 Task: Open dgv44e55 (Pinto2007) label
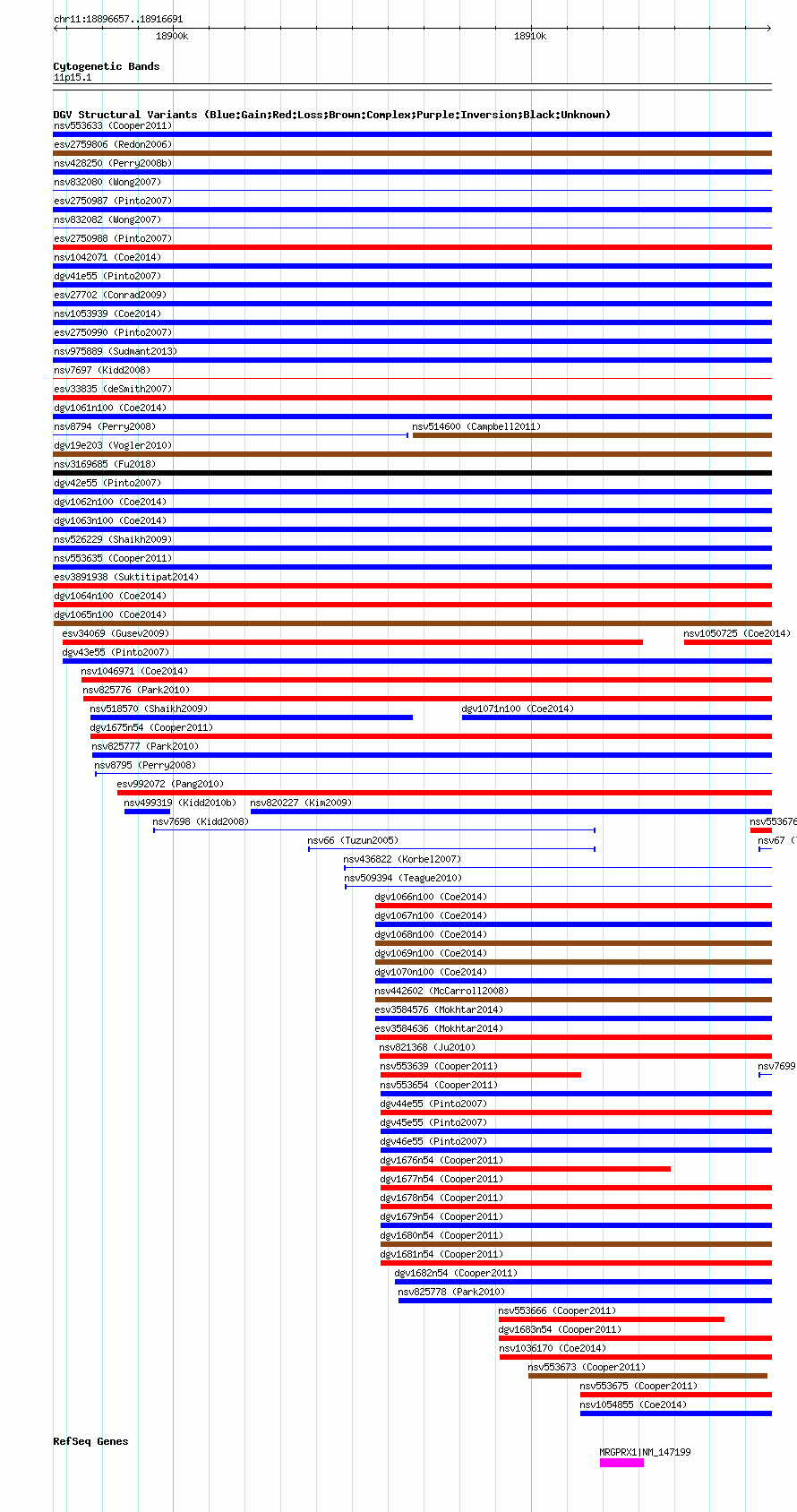pos(433,1104)
